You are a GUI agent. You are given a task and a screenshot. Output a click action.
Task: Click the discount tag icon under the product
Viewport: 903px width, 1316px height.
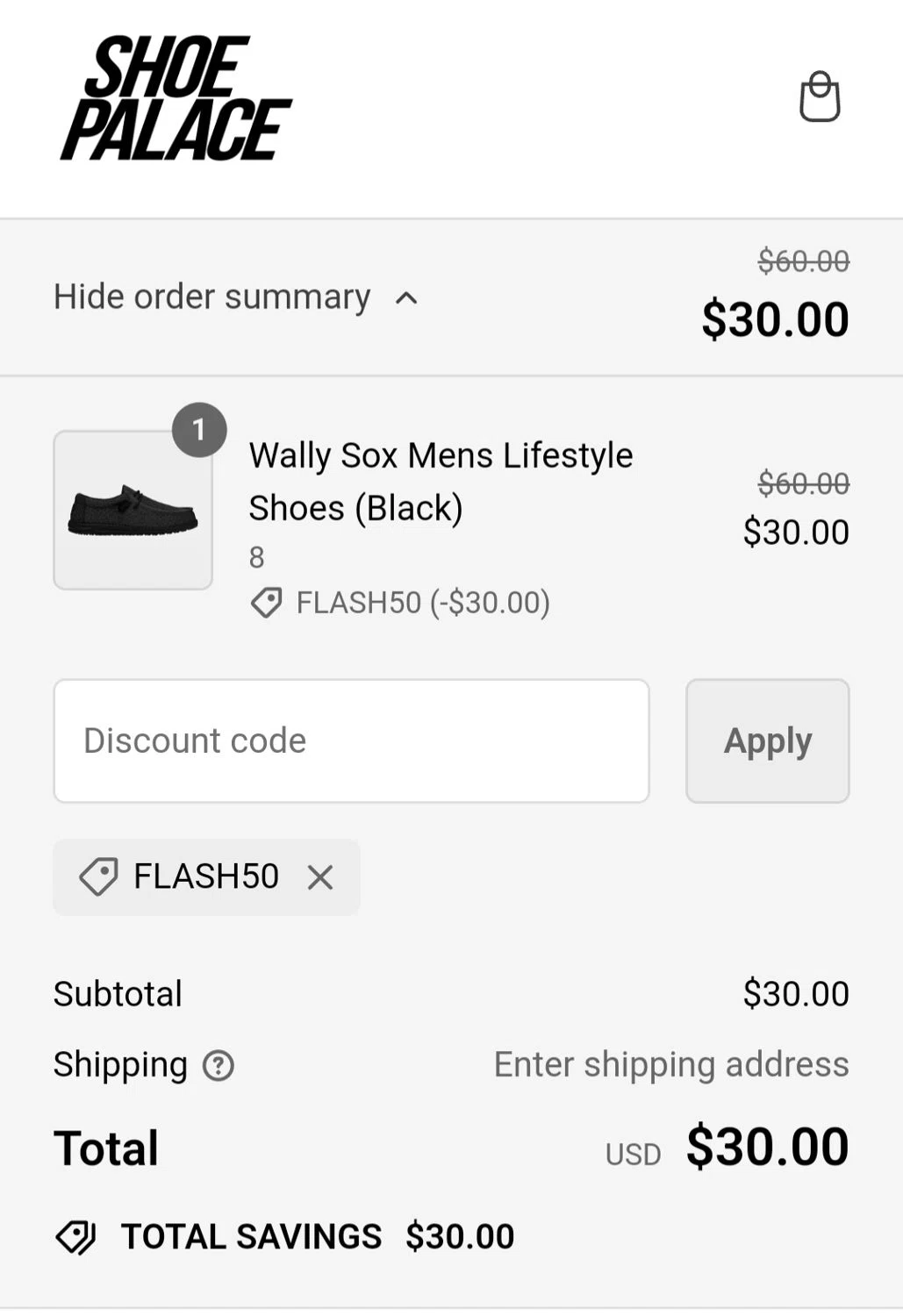pos(267,604)
